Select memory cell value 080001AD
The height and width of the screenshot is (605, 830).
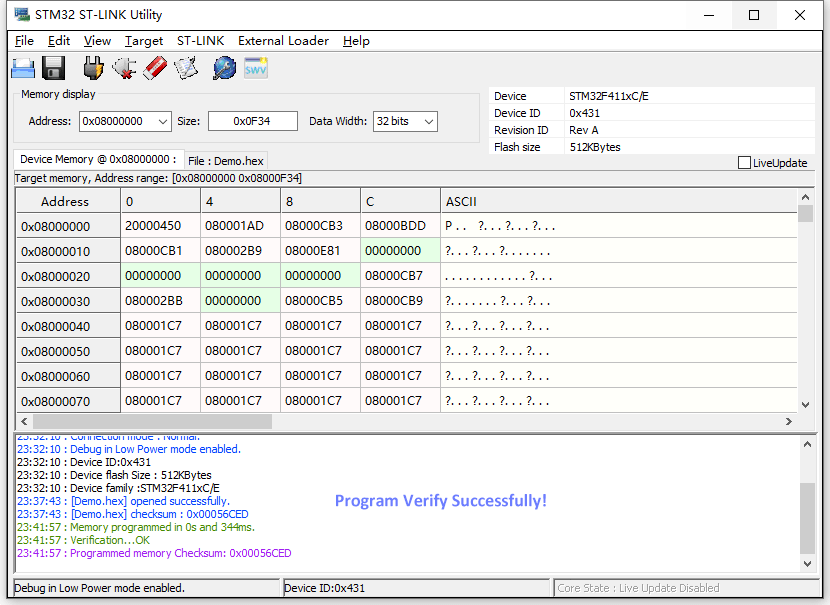pos(240,226)
